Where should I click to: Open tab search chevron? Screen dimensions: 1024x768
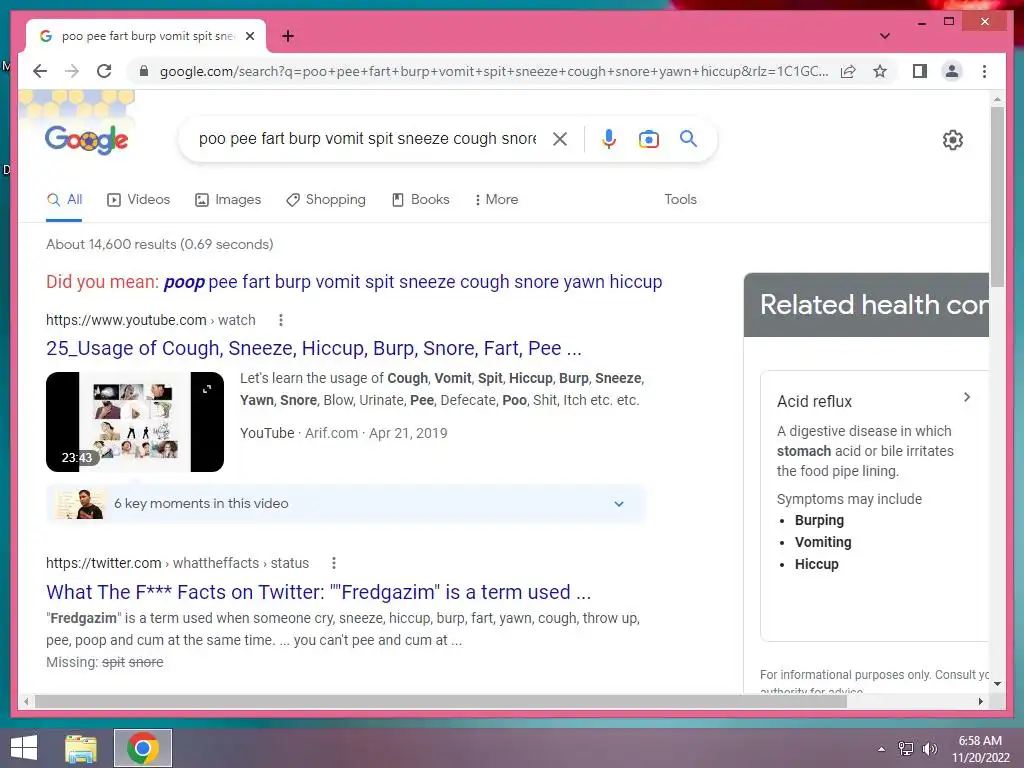(x=884, y=36)
